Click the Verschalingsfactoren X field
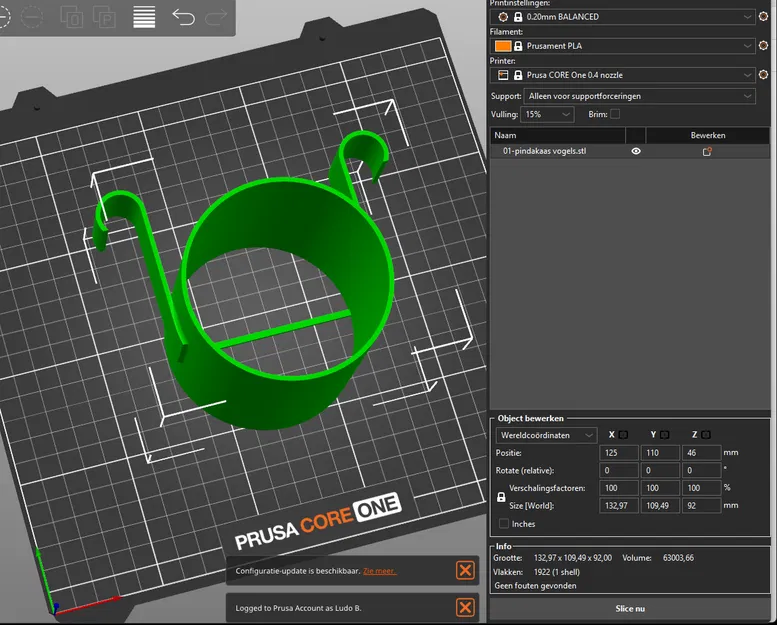The image size is (777, 625). [618, 488]
